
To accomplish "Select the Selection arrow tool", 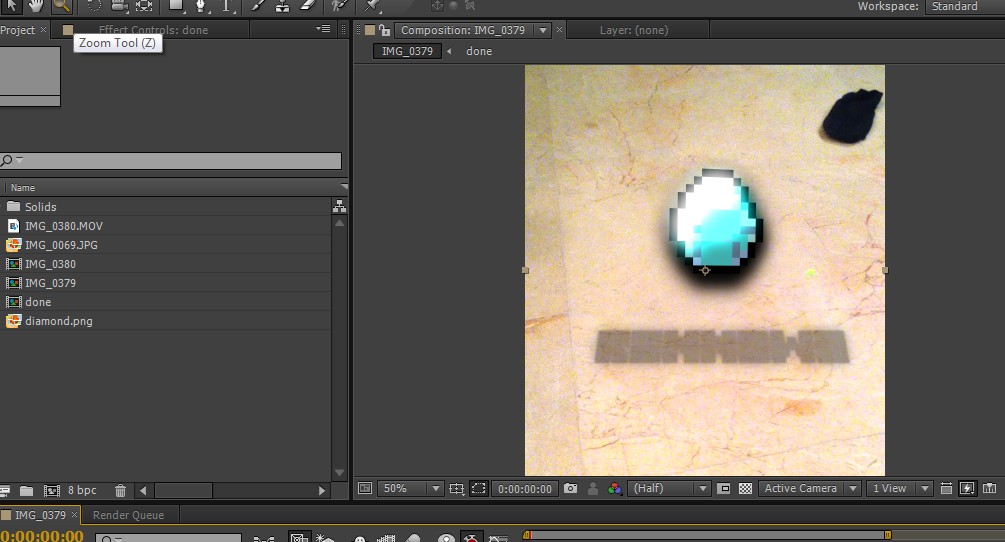I will 12,6.
